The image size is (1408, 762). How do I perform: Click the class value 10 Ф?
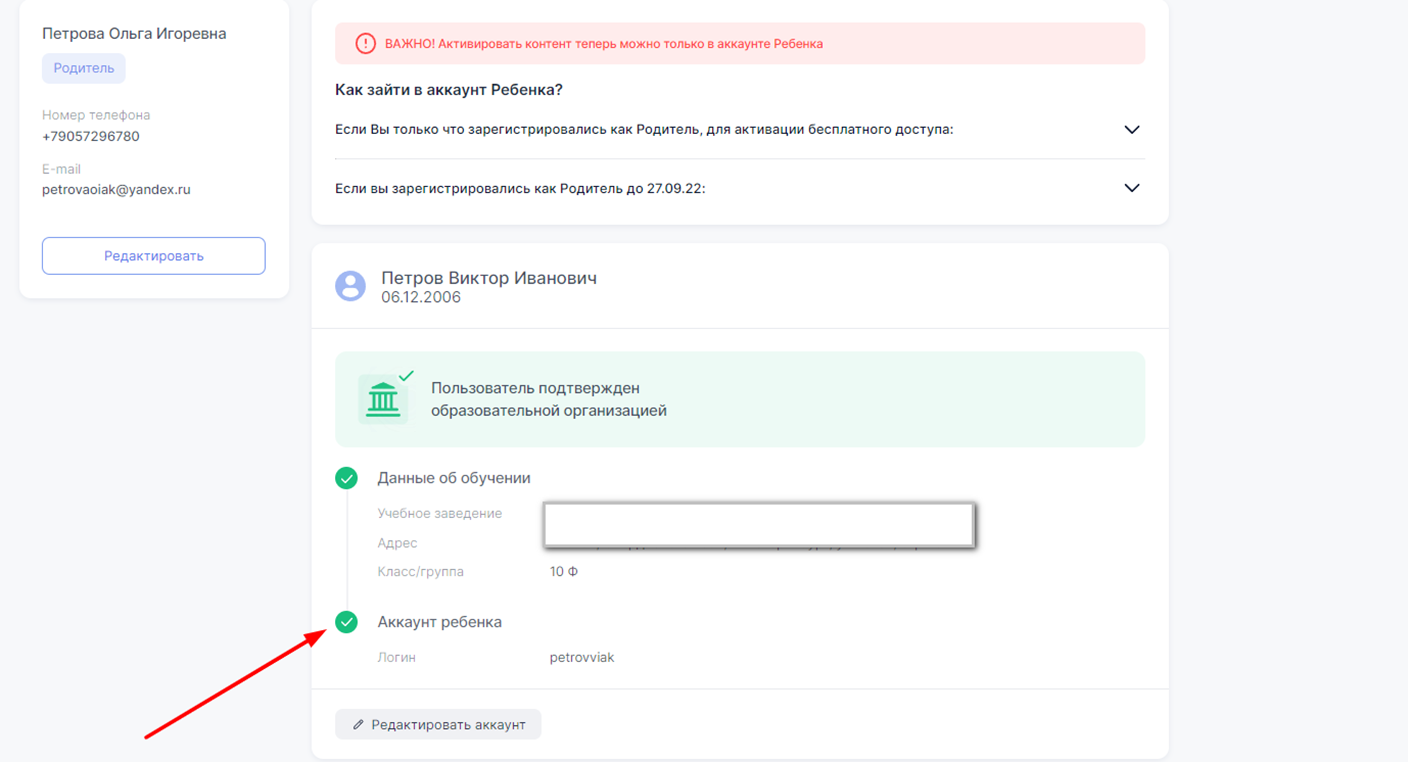(564, 572)
